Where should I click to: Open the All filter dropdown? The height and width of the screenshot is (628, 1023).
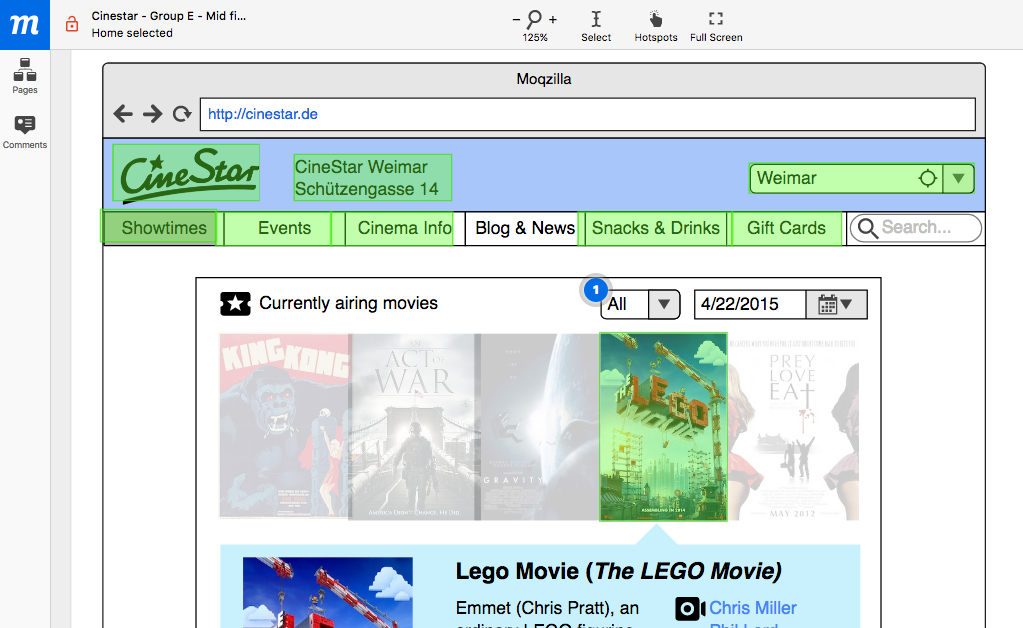664,304
